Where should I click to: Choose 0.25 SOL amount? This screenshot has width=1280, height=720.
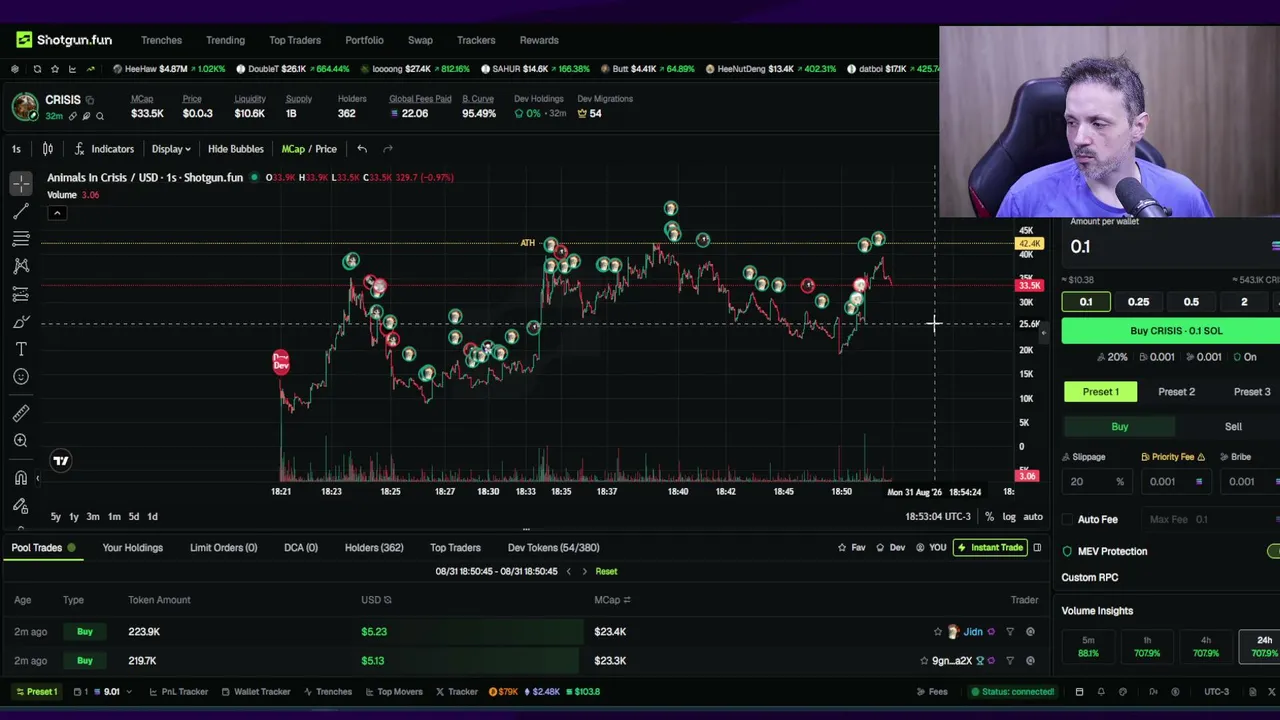1138,302
